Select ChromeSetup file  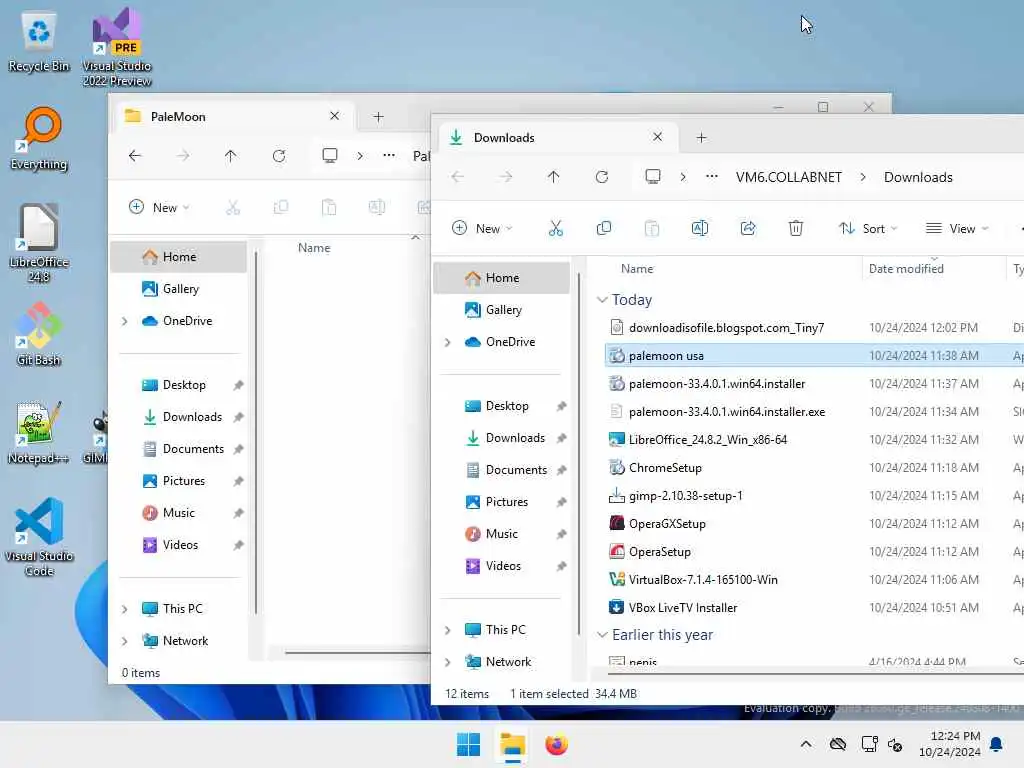tap(665, 468)
